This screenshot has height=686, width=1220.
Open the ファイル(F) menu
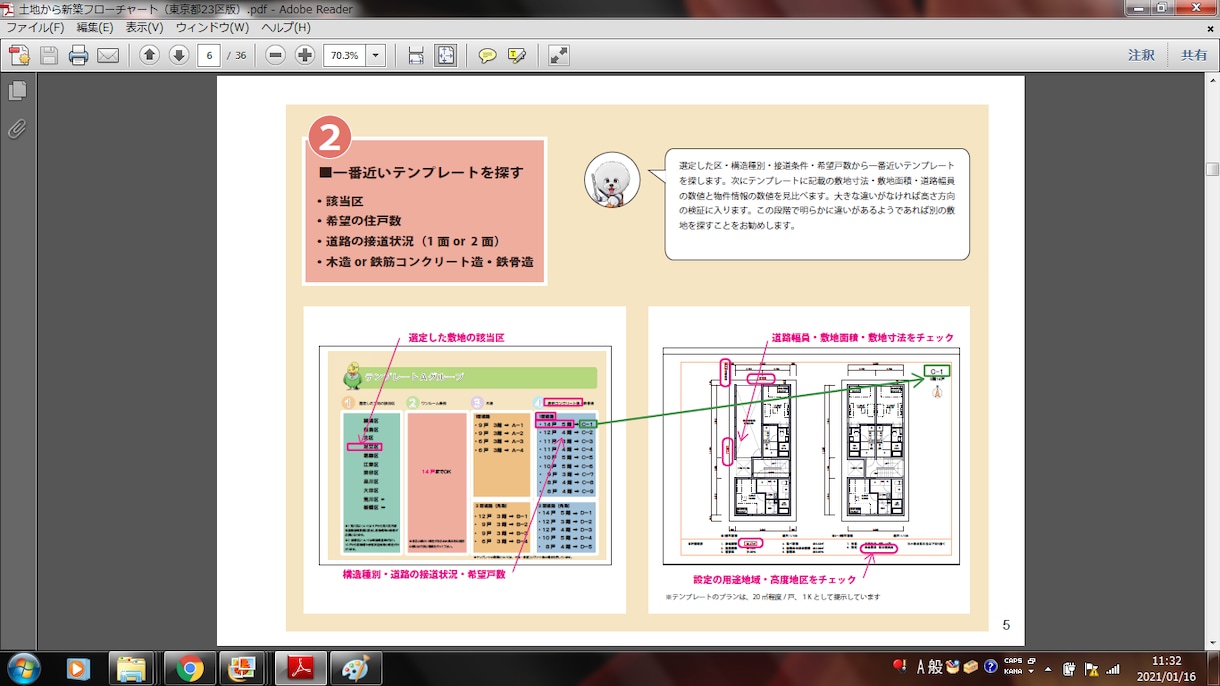(35, 28)
